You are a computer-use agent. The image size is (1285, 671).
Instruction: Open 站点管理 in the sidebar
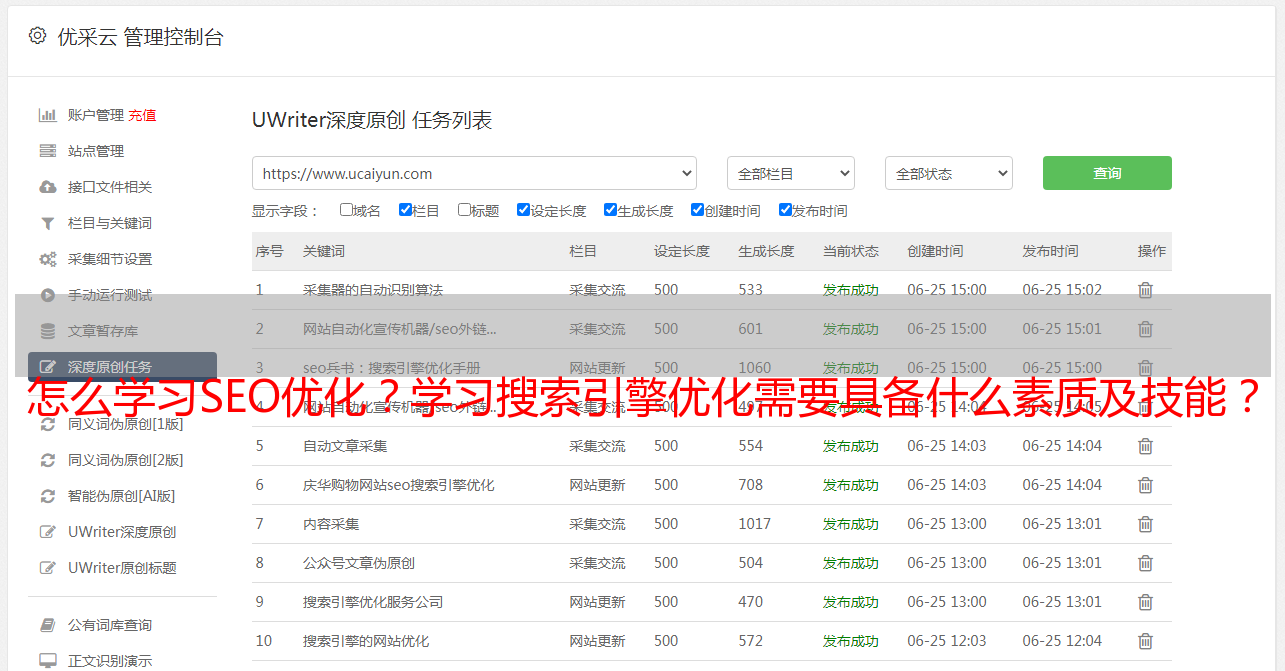[96, 151]
